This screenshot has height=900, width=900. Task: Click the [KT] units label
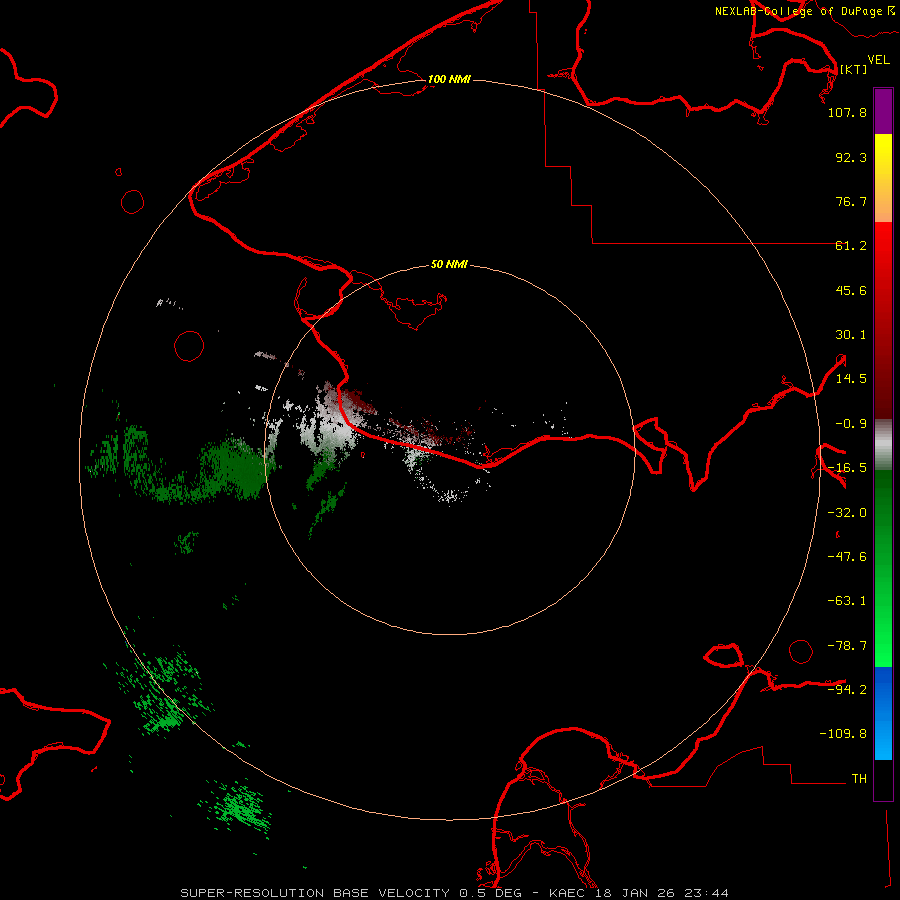point(853,69)
